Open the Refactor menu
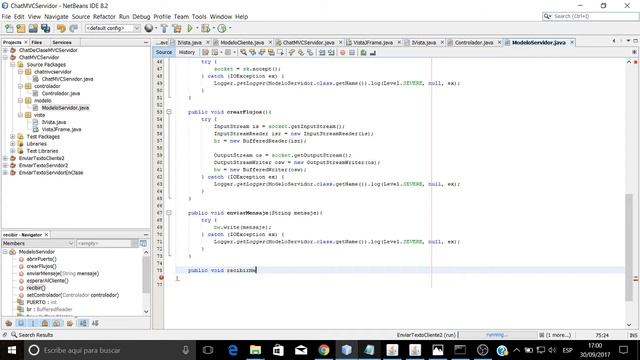 tap(104, 17)
